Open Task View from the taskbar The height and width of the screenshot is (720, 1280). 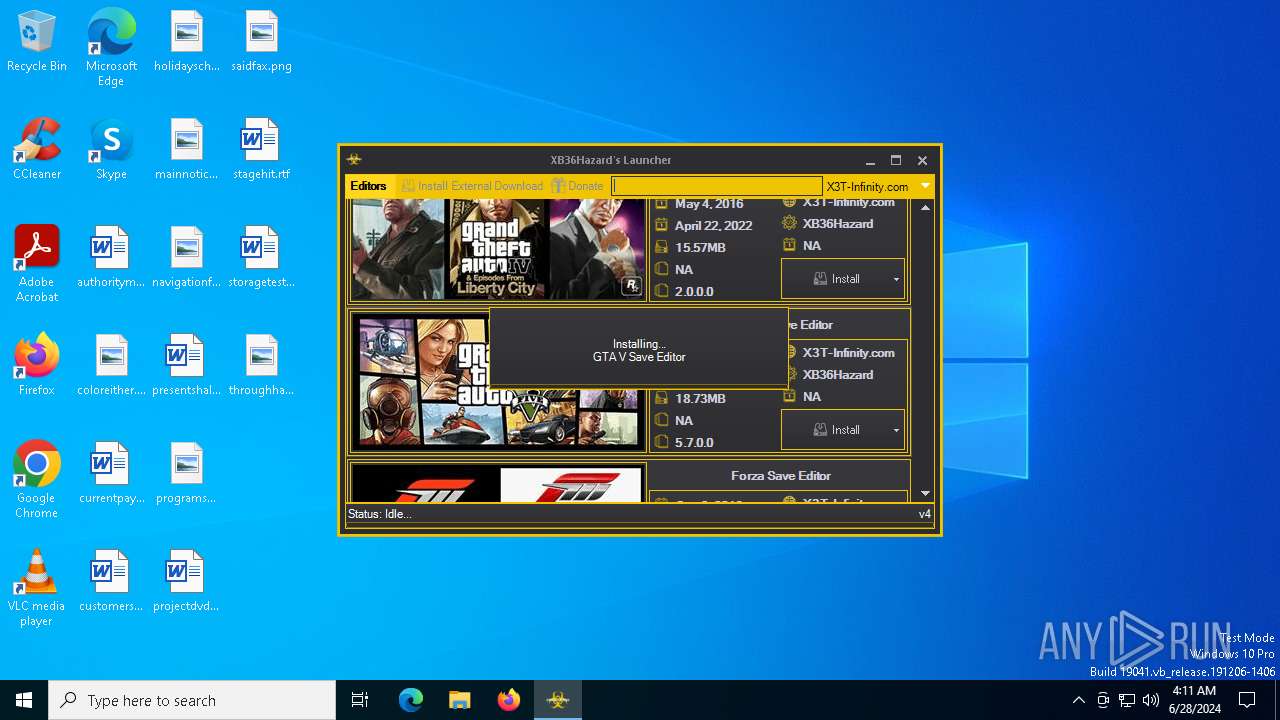coord(360,700)
